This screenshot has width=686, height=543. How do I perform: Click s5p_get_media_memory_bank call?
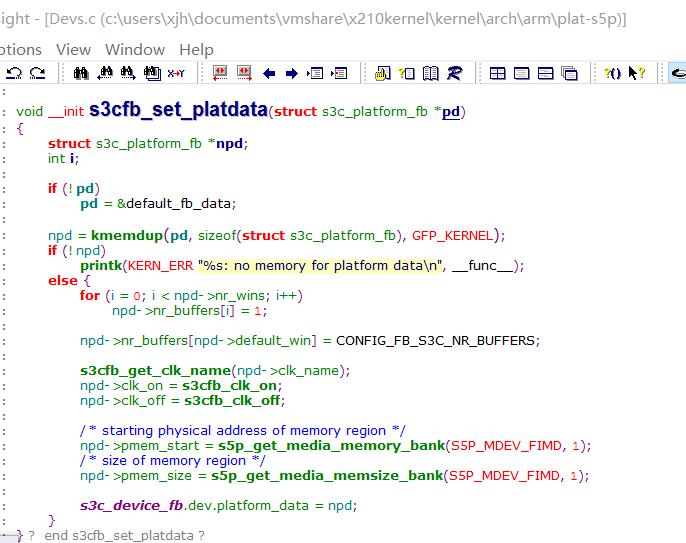[x=332, y=446]
